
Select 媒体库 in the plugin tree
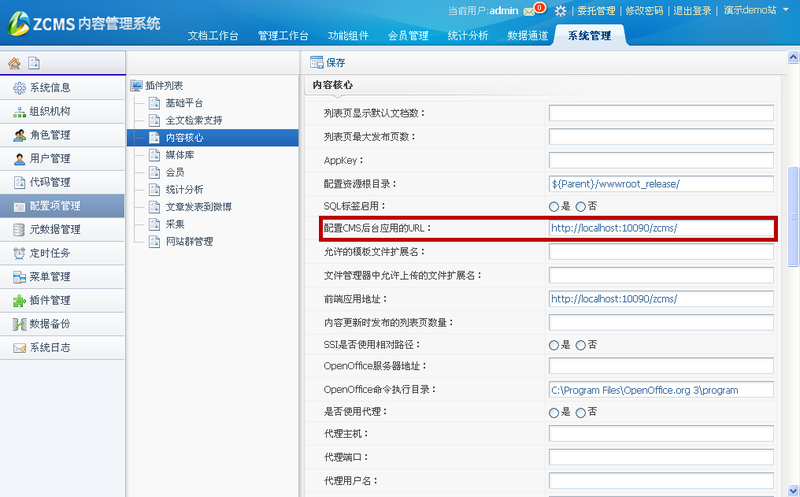point(180,154)
